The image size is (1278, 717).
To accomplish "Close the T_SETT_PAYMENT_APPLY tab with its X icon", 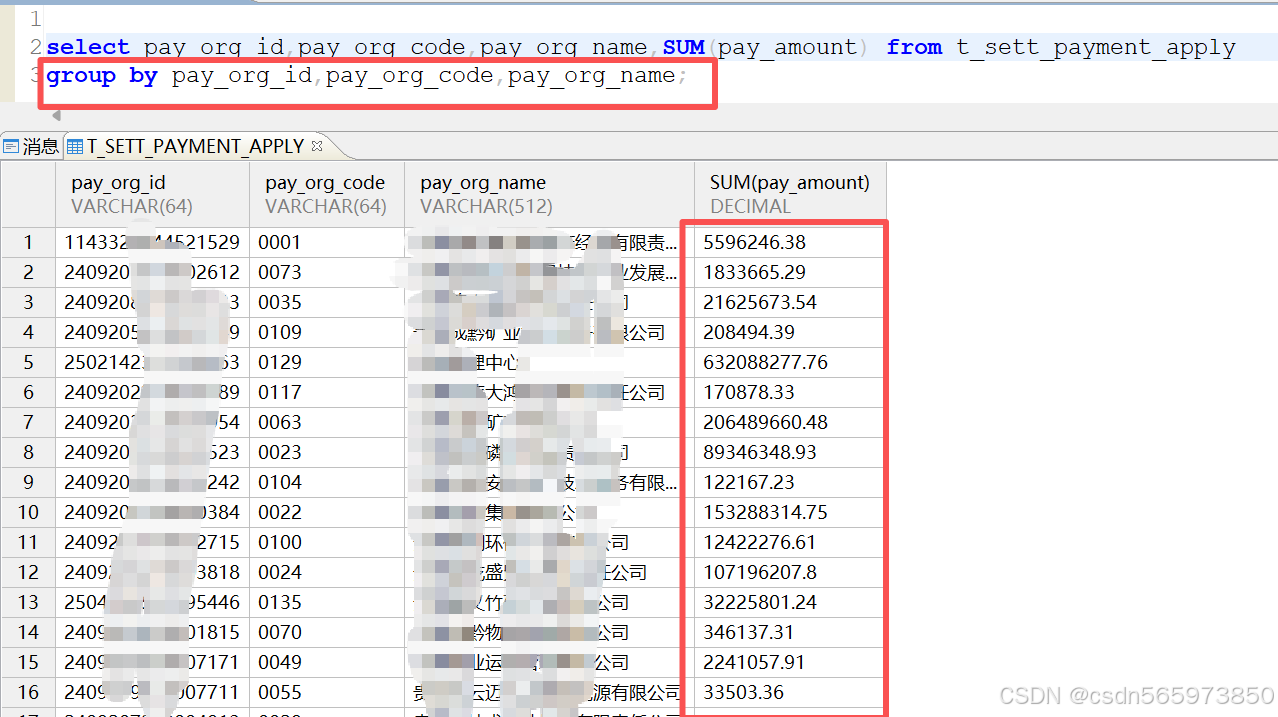I will pos(317,146).
